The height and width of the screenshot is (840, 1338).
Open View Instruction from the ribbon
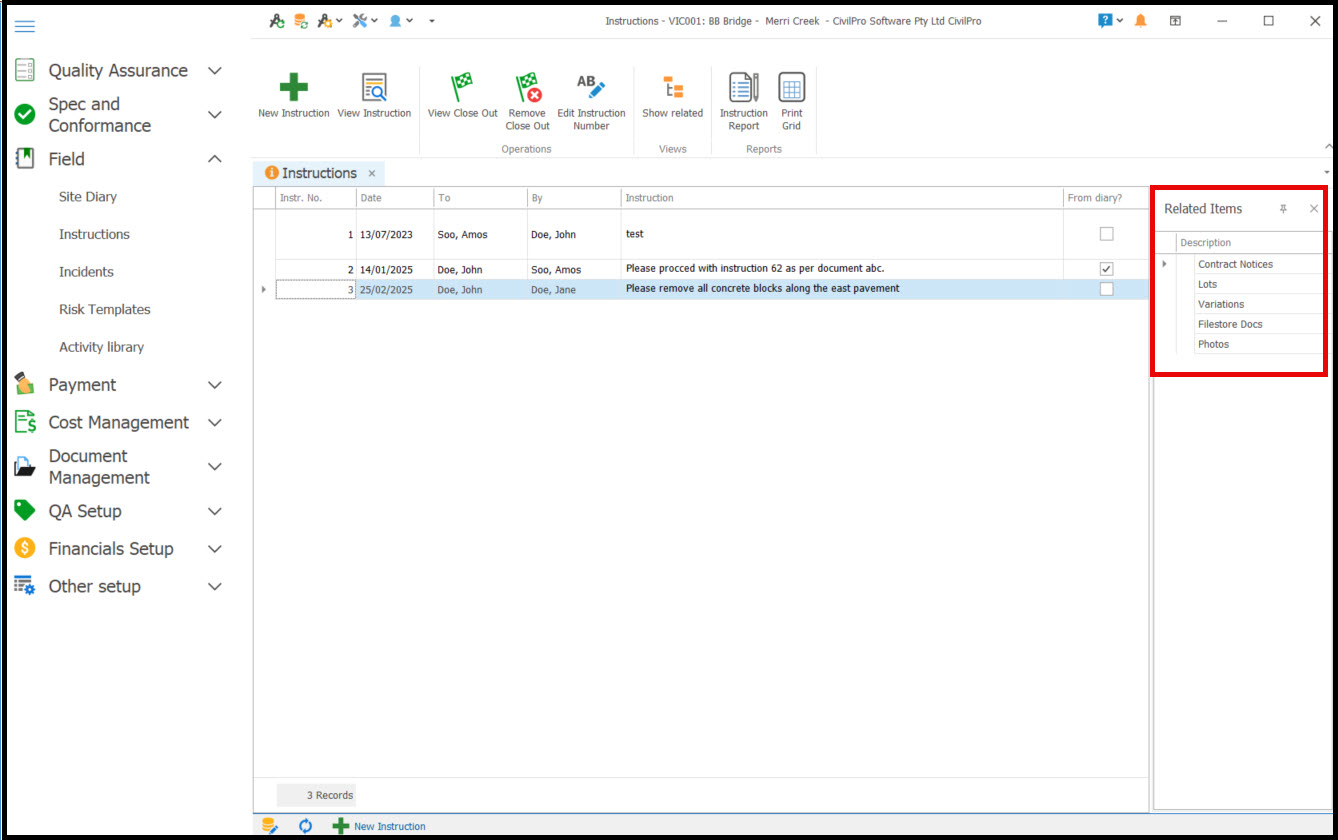[x=374, y=89]
